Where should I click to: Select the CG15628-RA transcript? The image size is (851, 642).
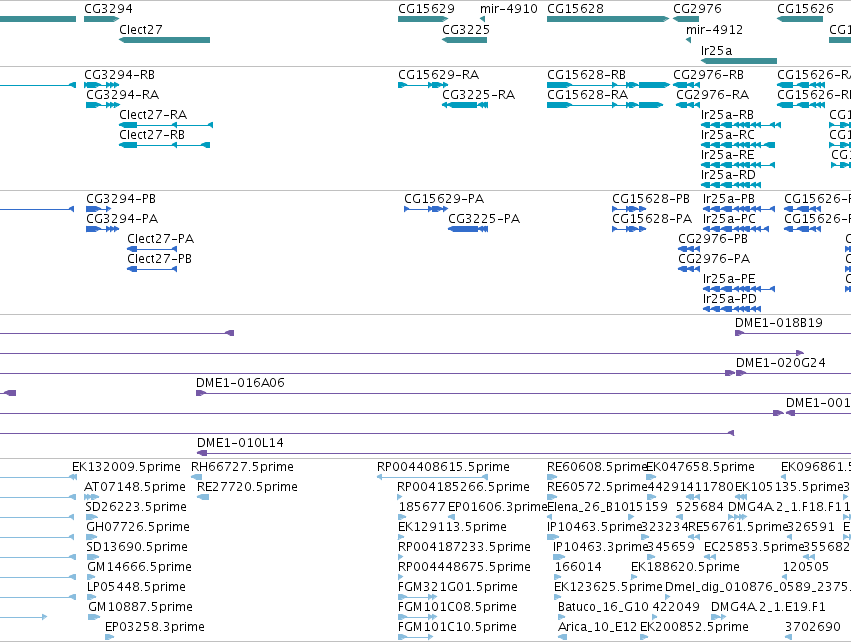(x=605, y=105)
